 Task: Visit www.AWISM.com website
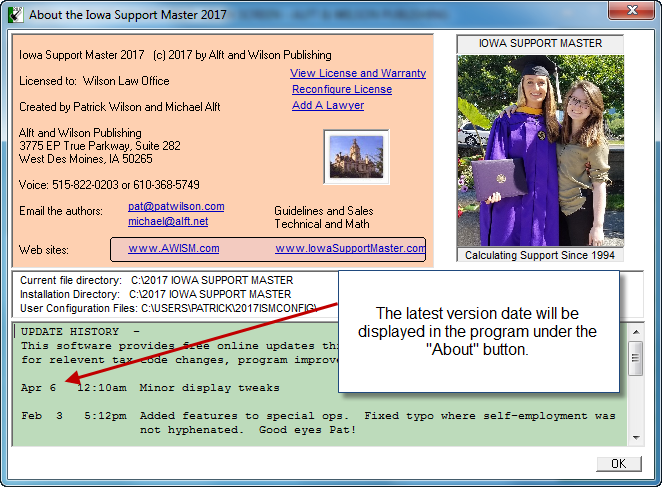174,248
